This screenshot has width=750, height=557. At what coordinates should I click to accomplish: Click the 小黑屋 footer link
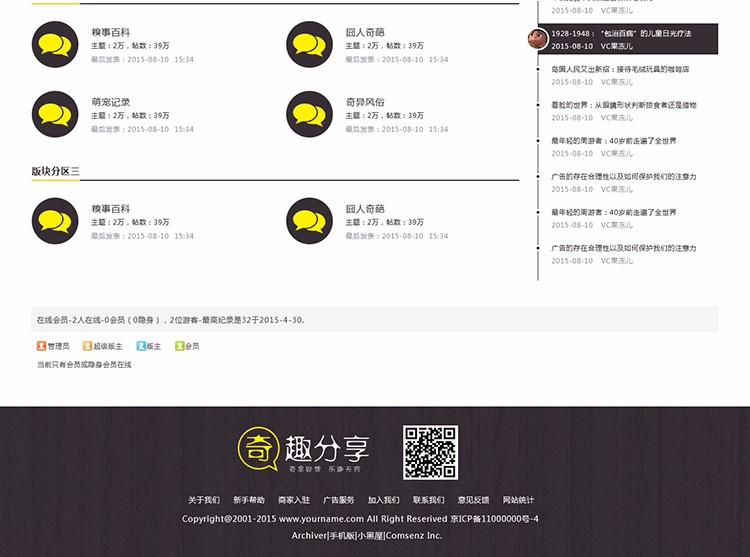[x=370, y=535]
